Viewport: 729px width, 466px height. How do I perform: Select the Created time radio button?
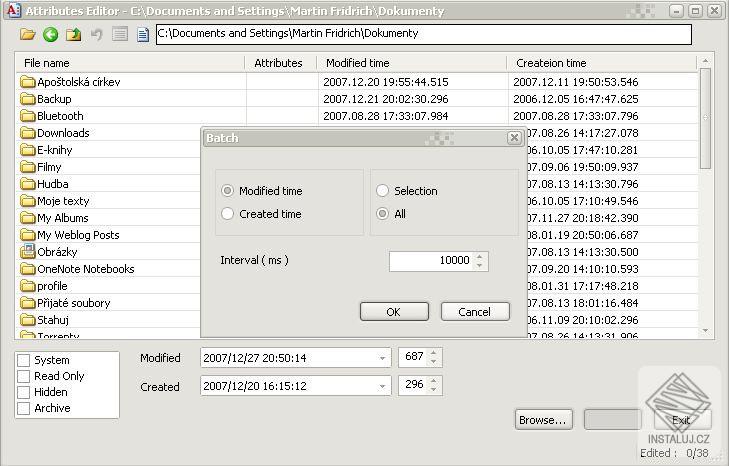click(227, 214)
